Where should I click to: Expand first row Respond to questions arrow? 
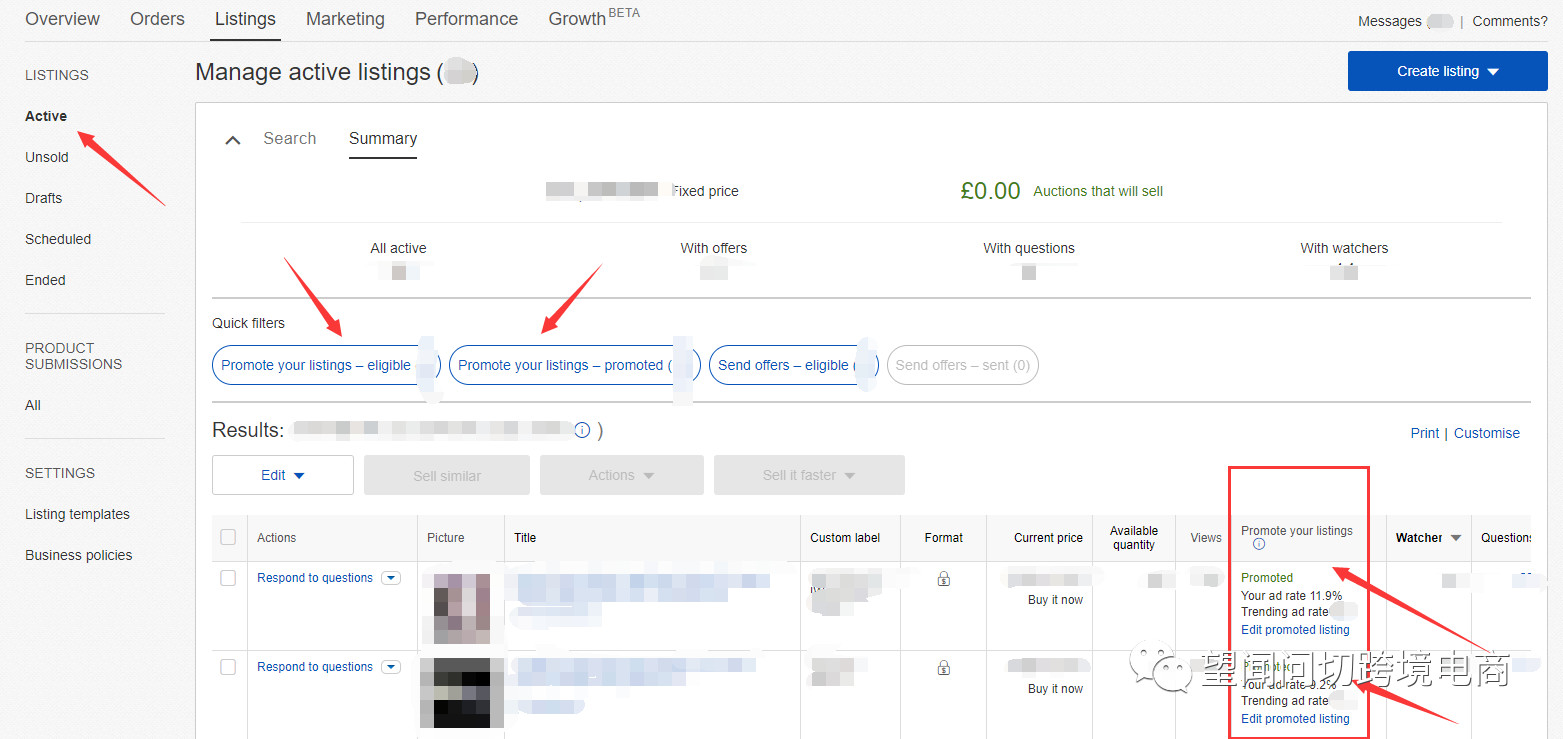[391, 578]
